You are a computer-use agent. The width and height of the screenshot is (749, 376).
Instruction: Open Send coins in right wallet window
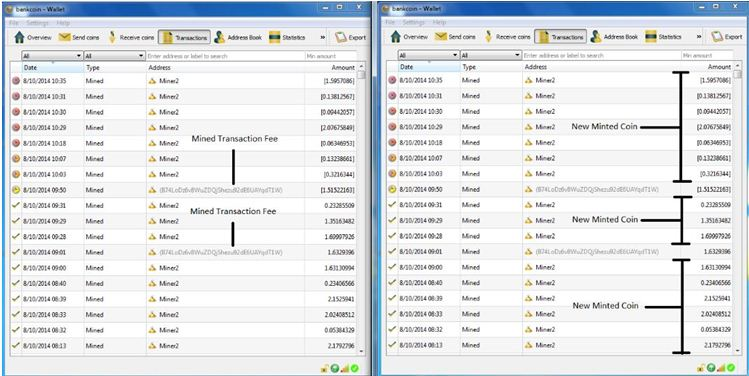tap(456, 37)
